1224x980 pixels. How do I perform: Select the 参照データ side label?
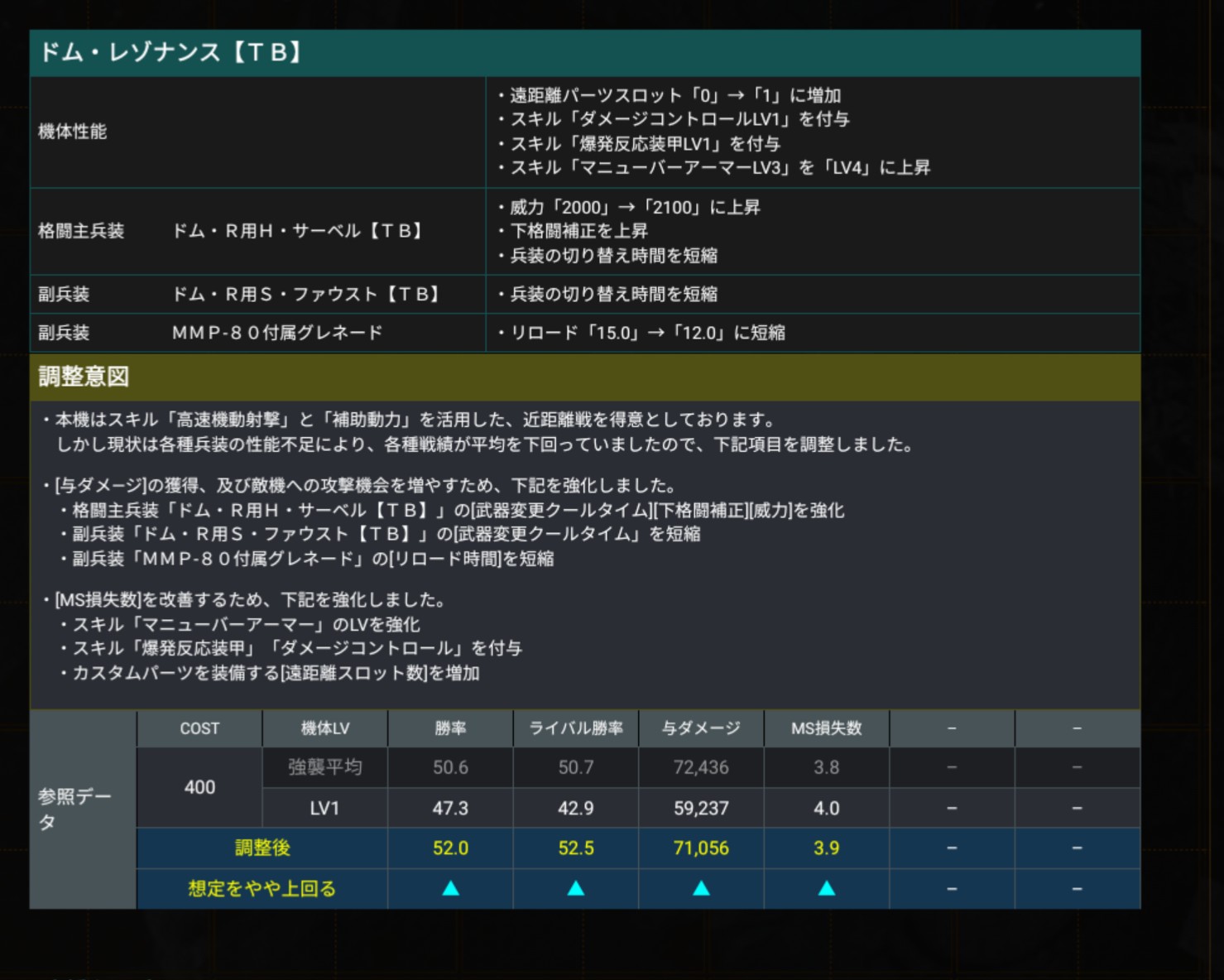click(74, 809)
